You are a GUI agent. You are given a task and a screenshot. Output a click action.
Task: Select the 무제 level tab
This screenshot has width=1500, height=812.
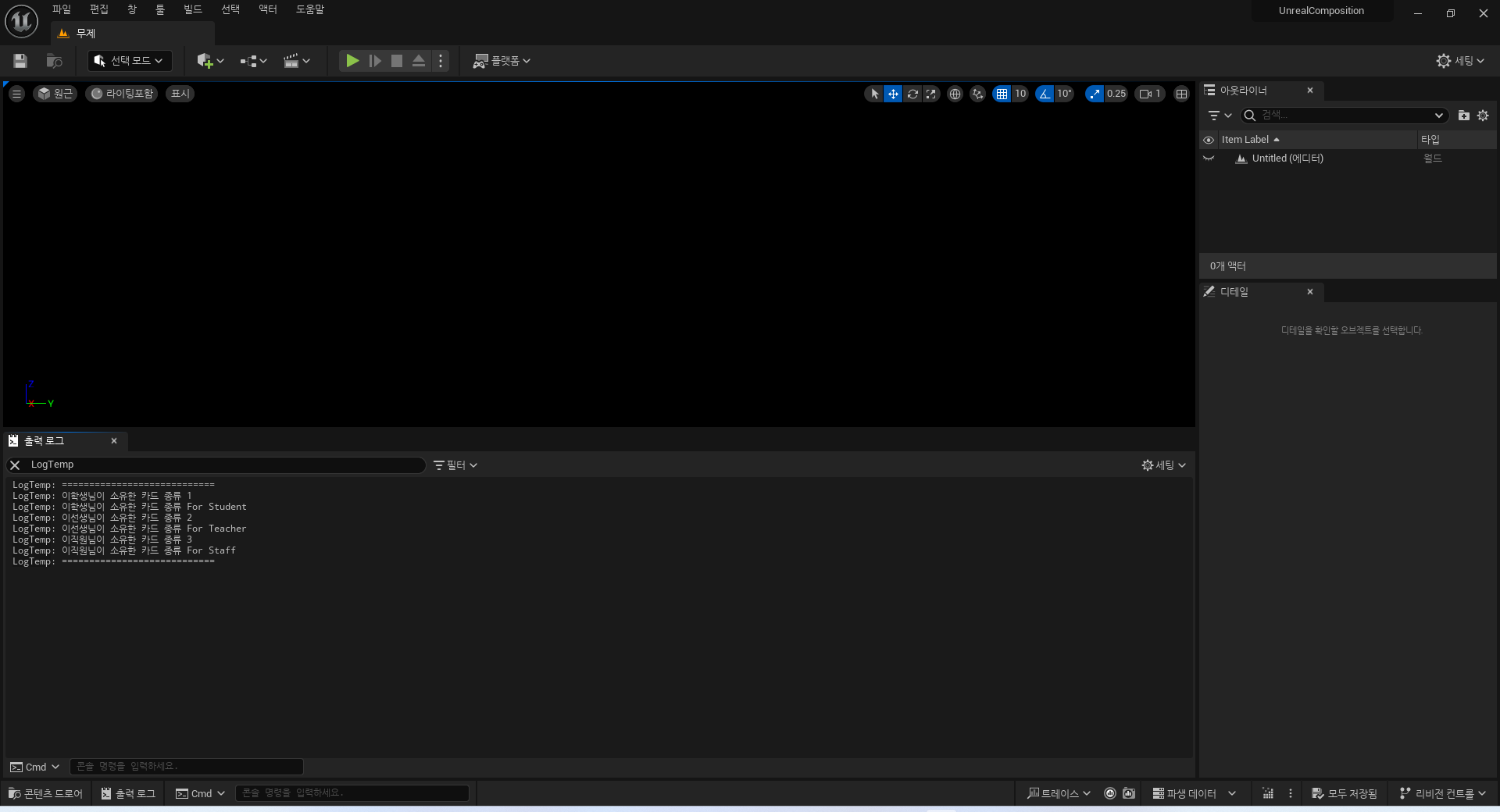pyautogui.click(x=133, y=34)
